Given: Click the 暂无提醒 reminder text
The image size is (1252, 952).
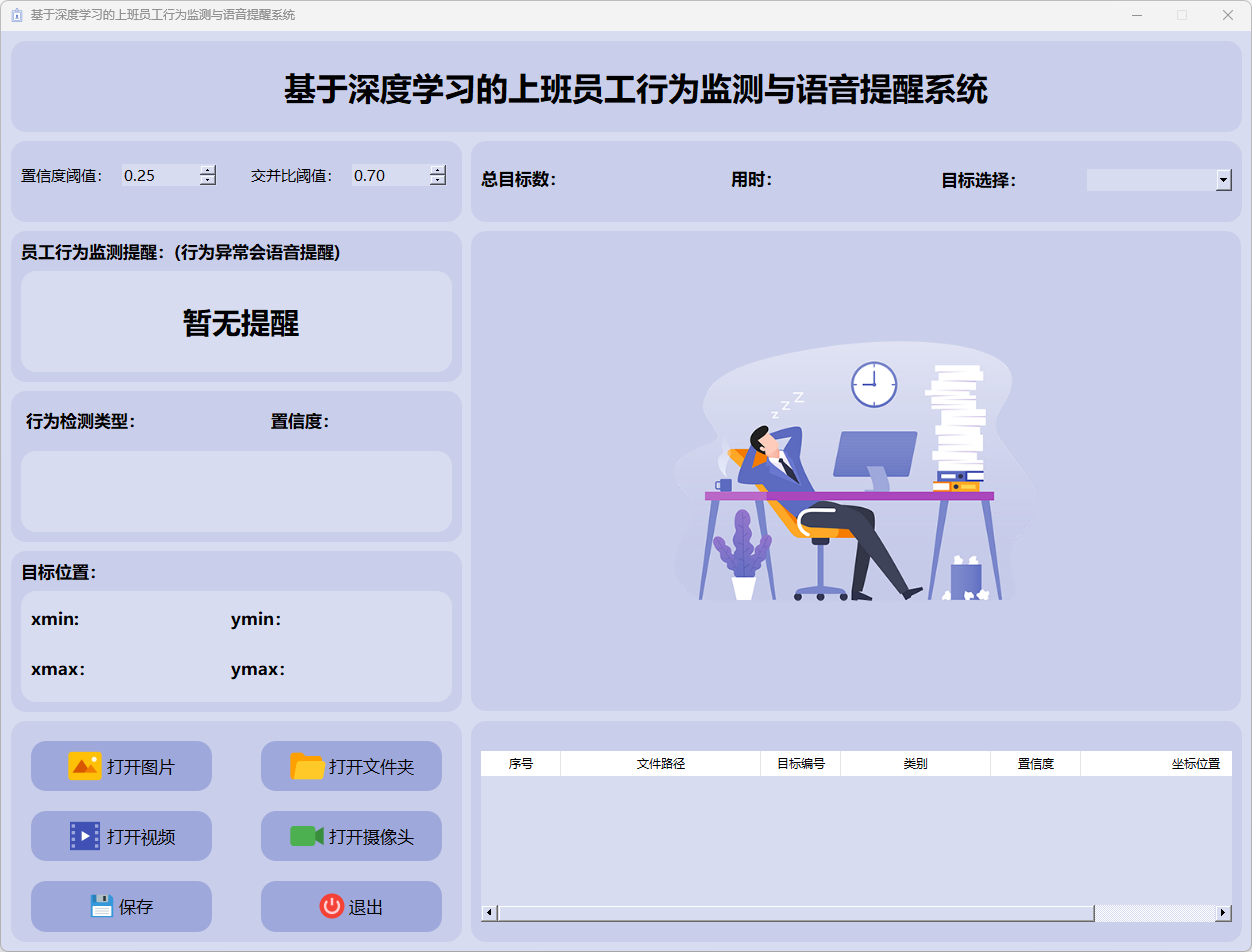Looking at the screenshot, I should [241, 322].
